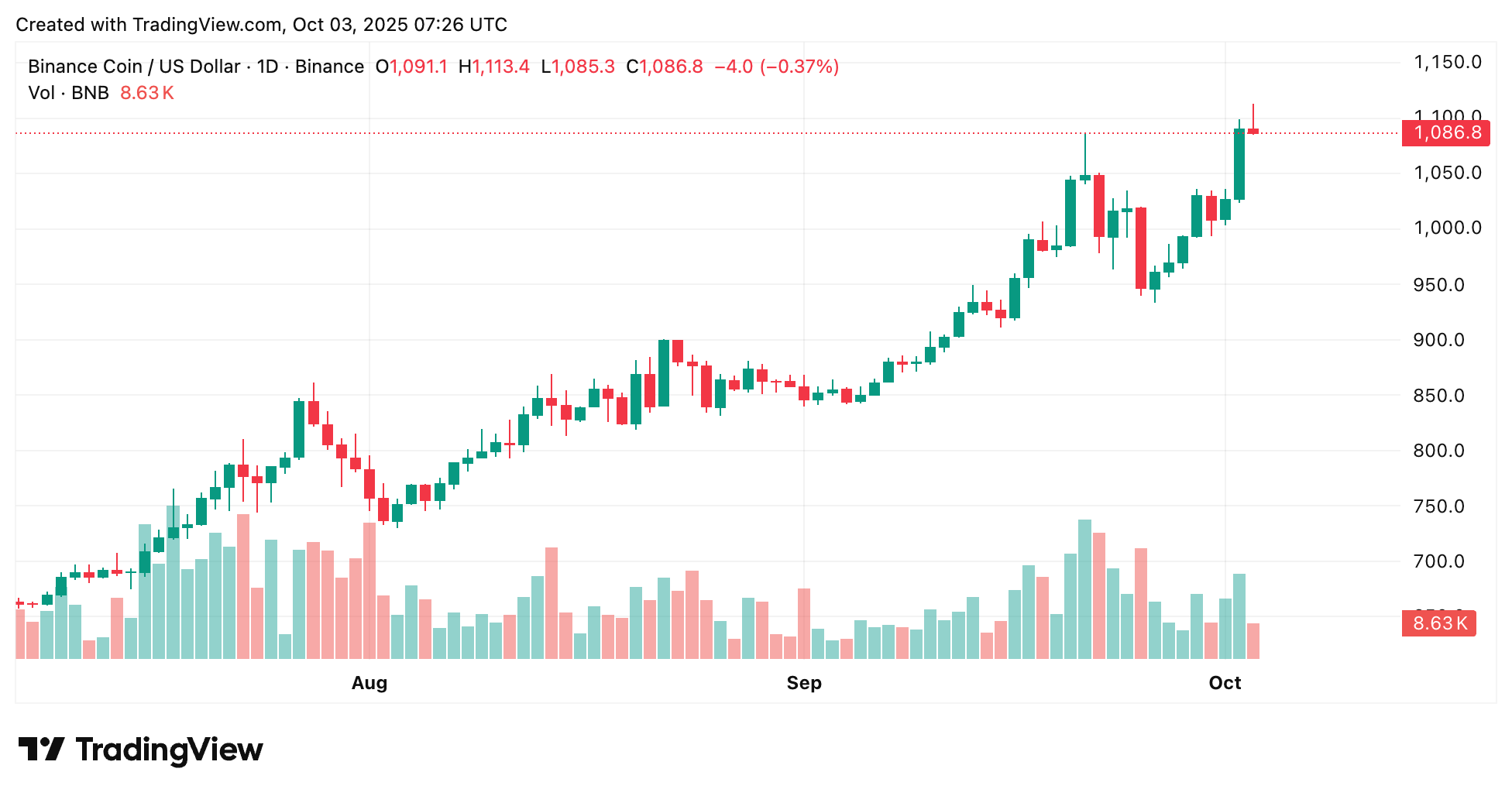Click the 900.0 price axis label

(x=1438, y=340)
